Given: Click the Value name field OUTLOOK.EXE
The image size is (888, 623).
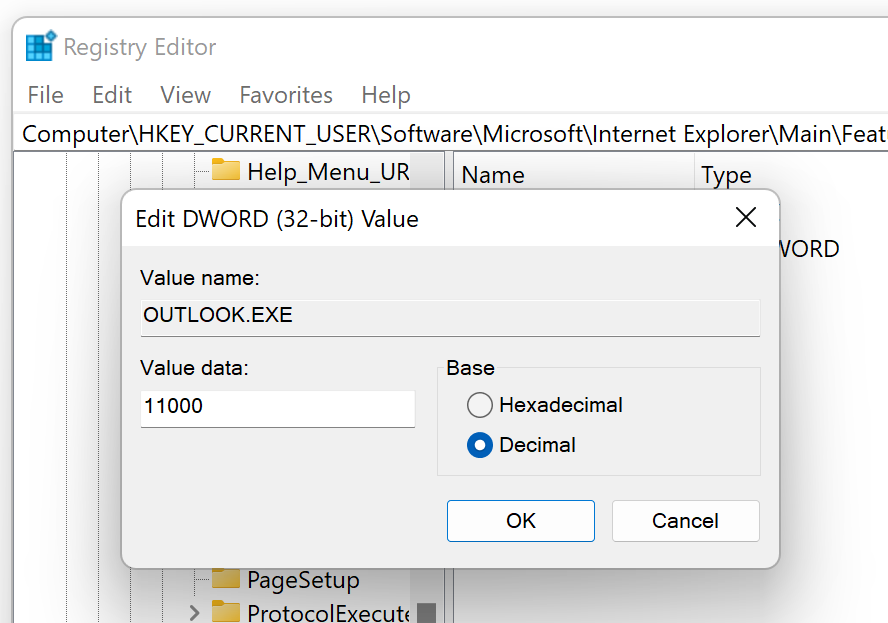Looking at the screenshot, I should [x=450, y=317].
